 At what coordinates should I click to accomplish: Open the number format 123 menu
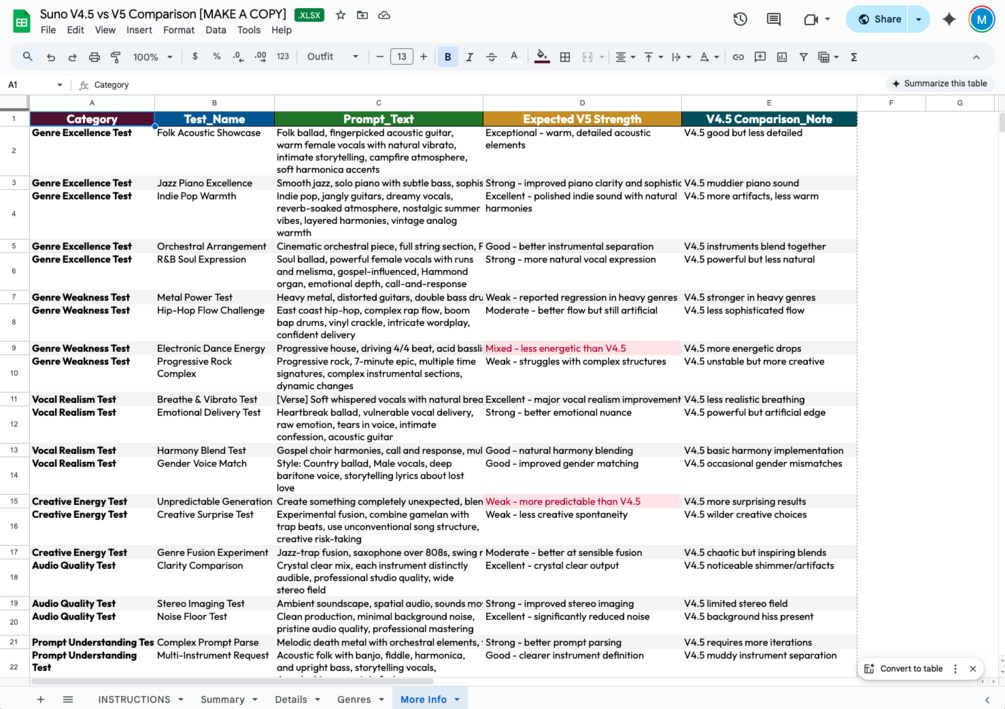click(283, 56)
